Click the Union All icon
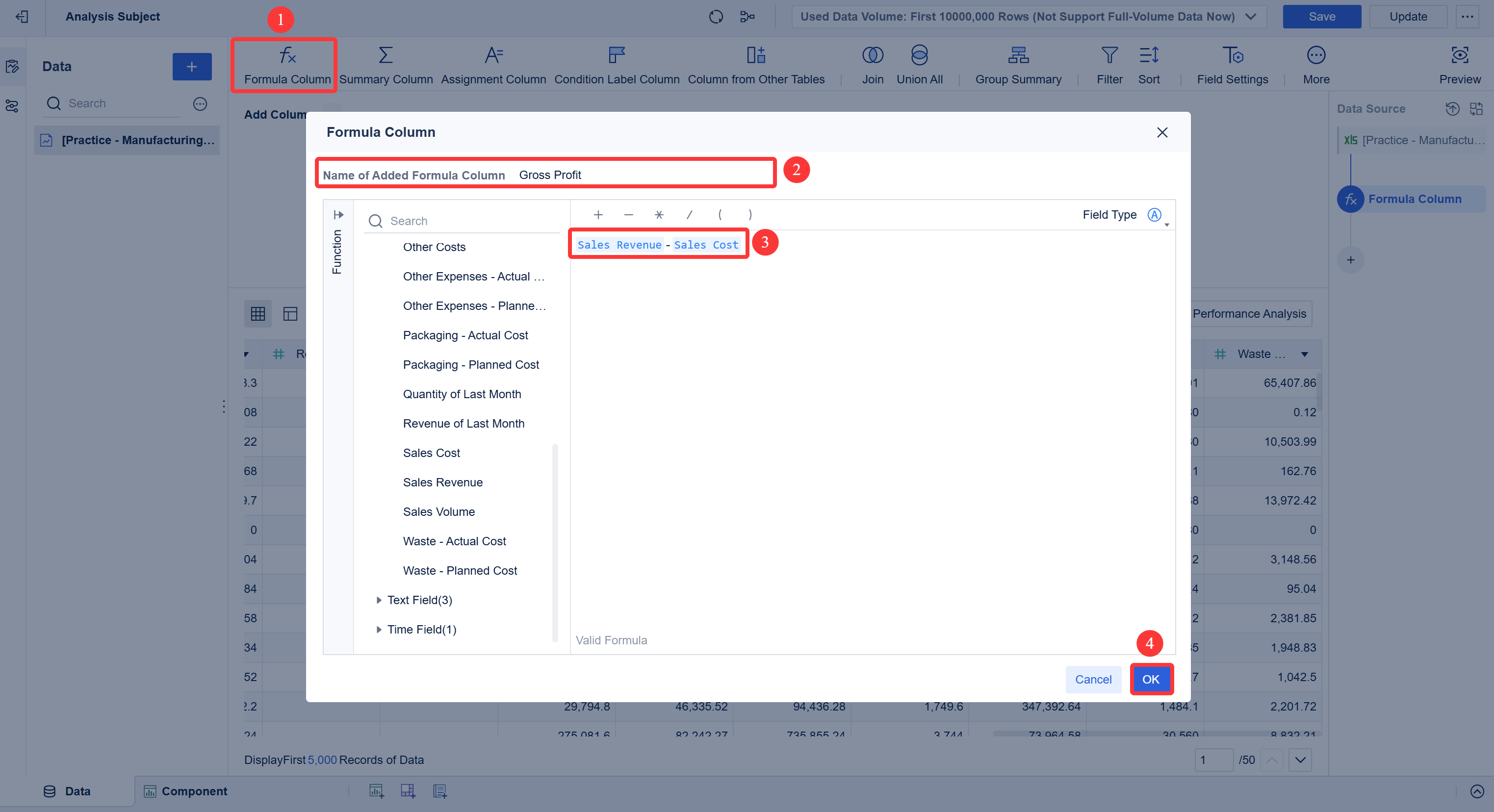 click(x=919, y=55)
